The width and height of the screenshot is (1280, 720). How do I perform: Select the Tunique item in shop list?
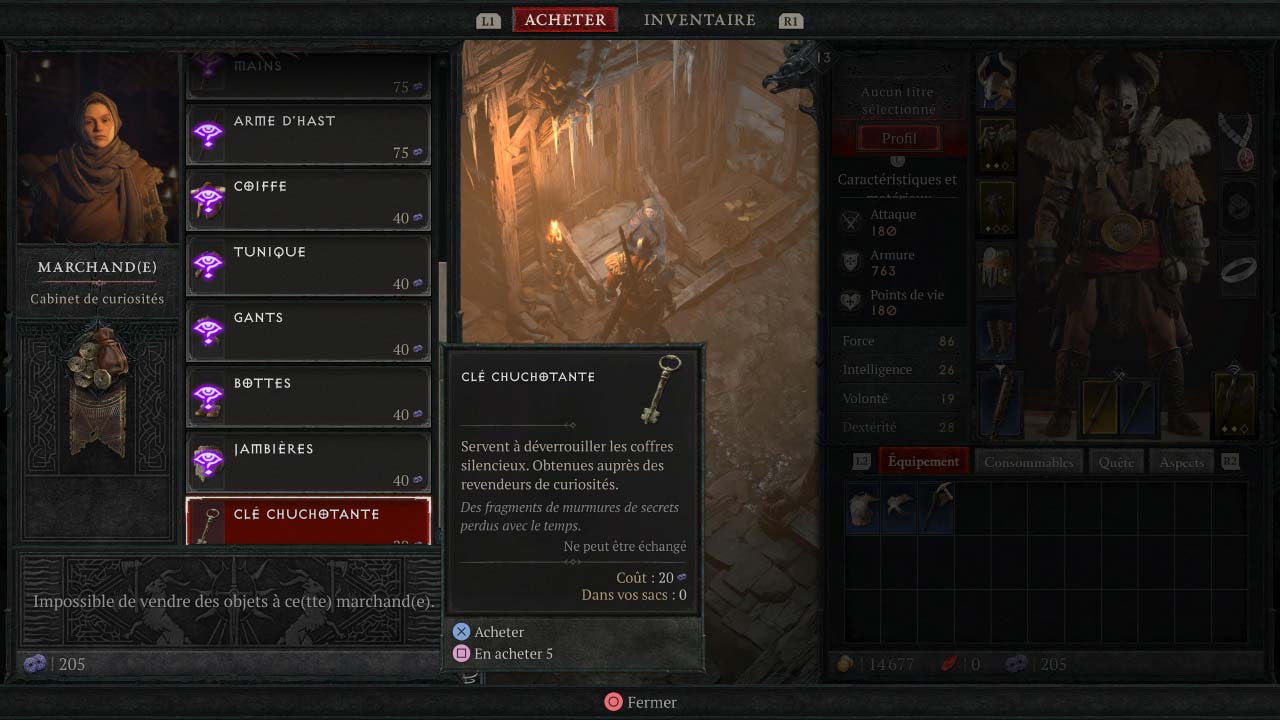pos(309,266)
